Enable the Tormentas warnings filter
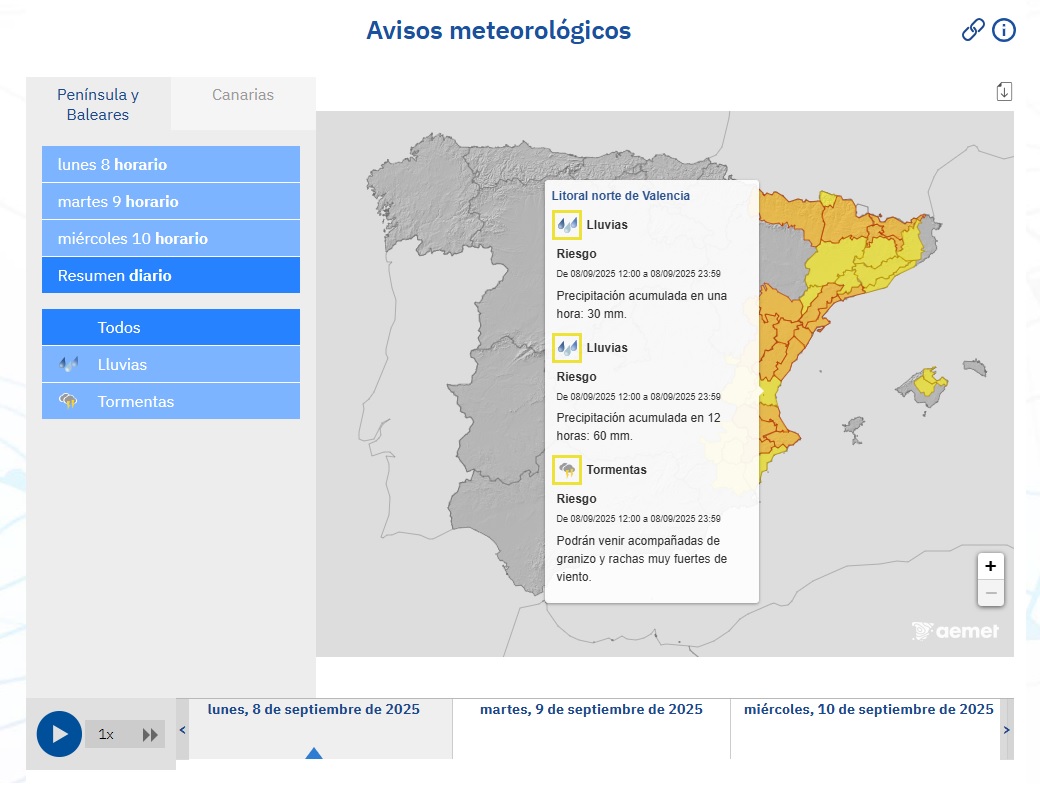 click(x=170, y=401)
